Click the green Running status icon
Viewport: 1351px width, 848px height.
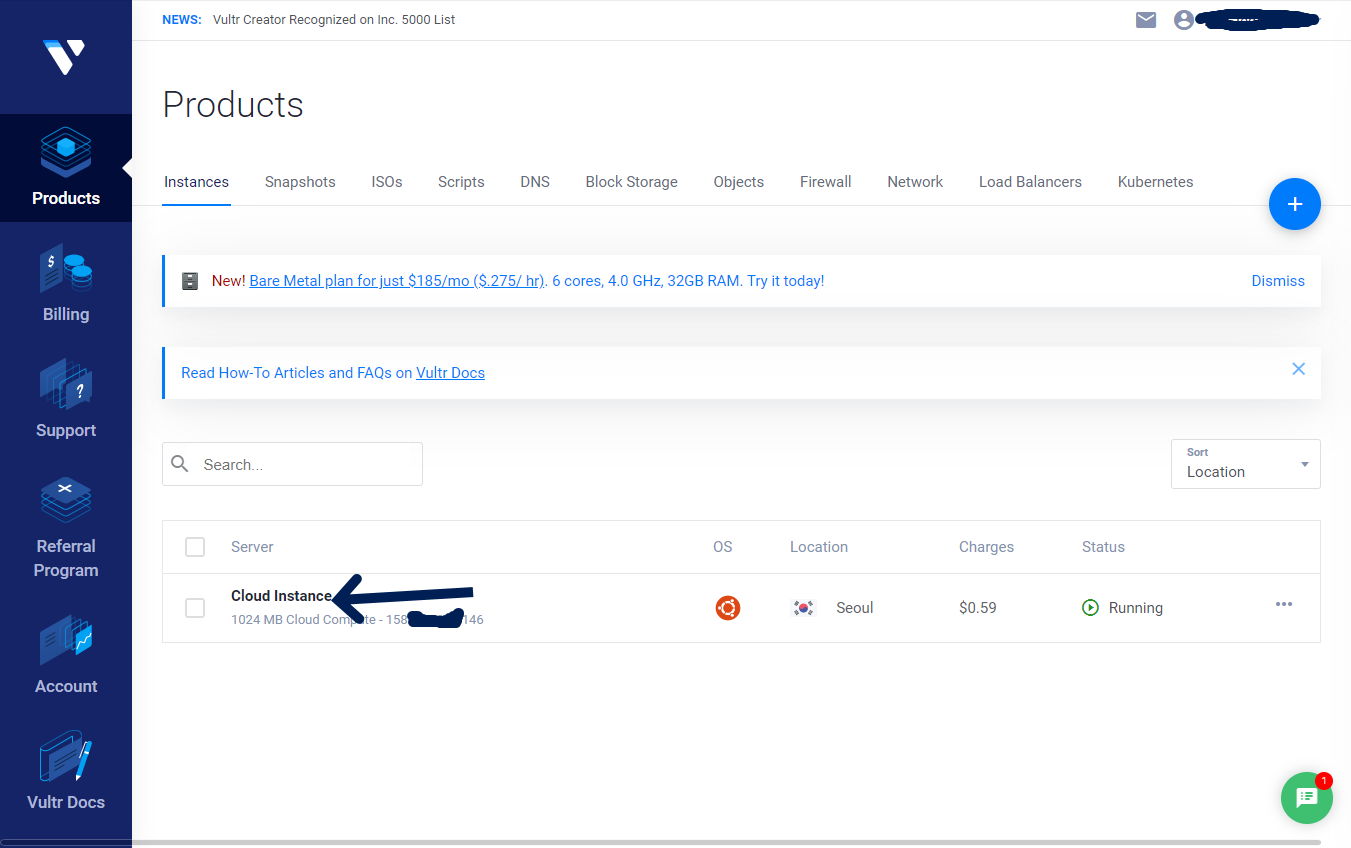(x=1091, y=607)
